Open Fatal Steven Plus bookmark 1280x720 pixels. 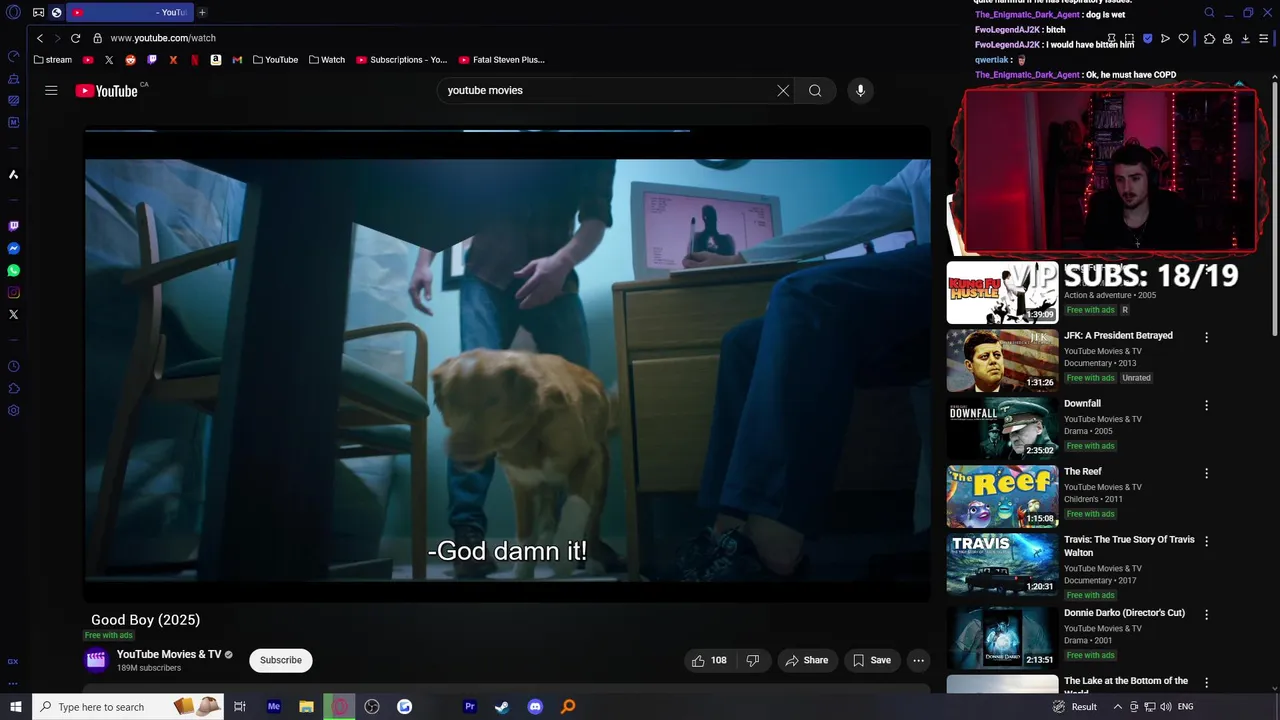502,60
